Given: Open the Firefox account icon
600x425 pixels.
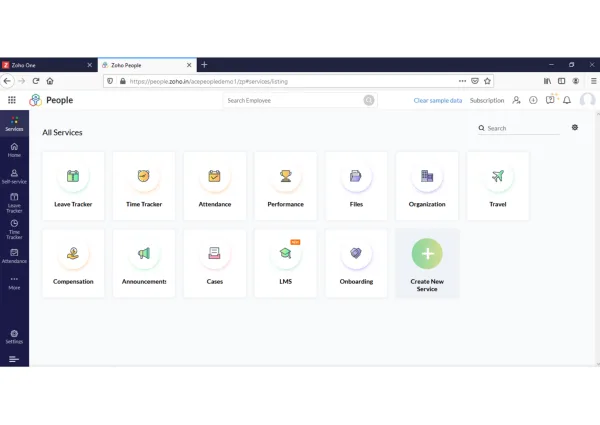Looking at the screenshot, I should click(576, 81).
